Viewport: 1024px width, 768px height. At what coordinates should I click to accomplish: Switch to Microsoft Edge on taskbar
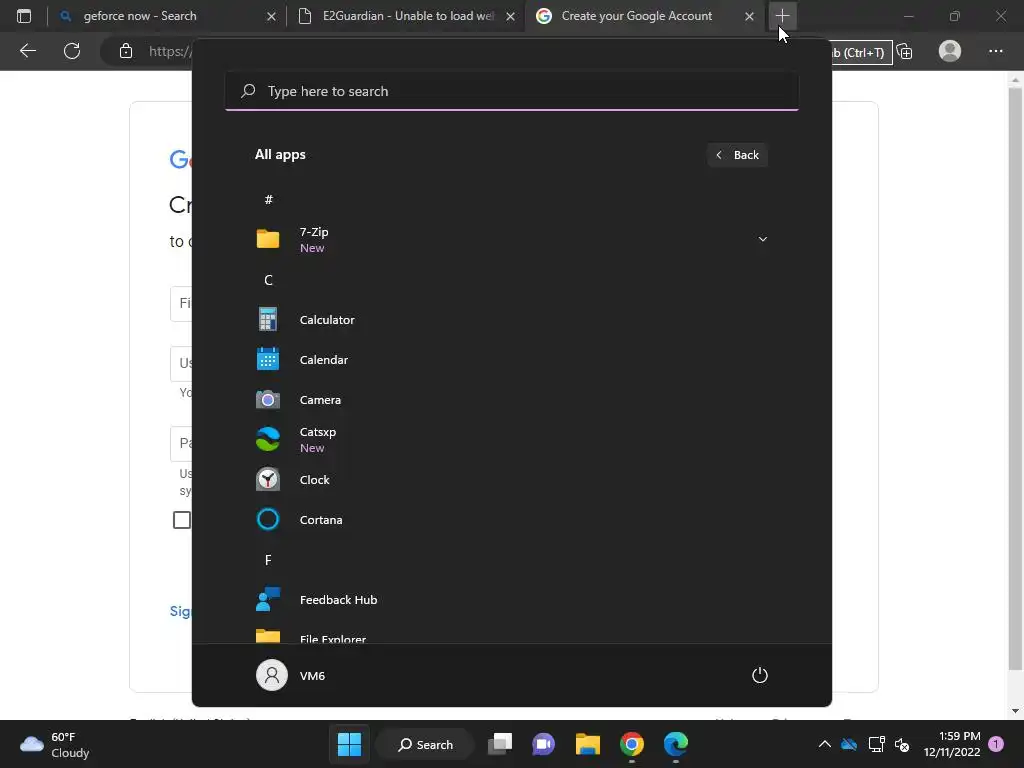pyautogui.click(x=676, y=744)
